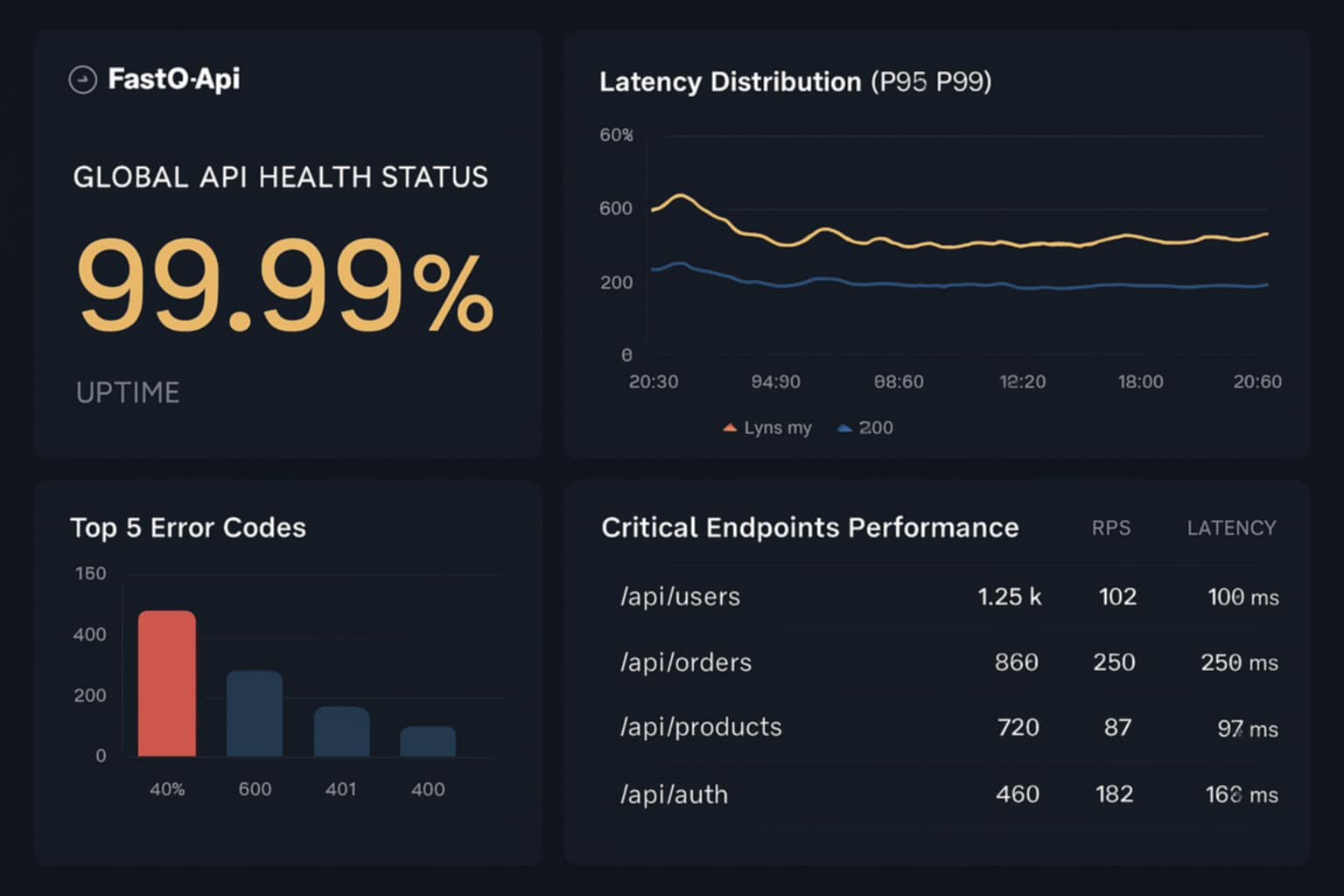This screenshot has width=1344, height=896.
Task: Open the /api/orders endpoint details
Action: pyautogui.click(x=686, y=662)
